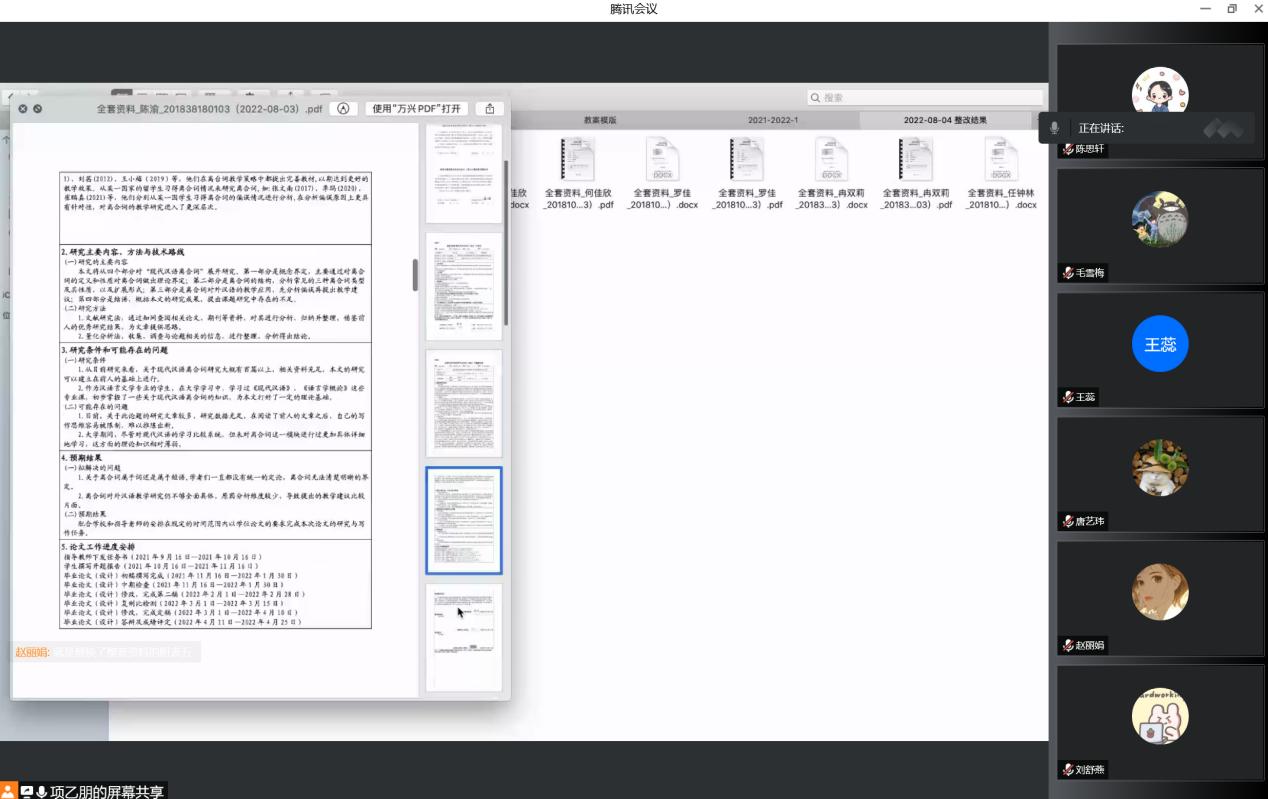This screenshot has height=799, width=1268.
Task: Click the 使用"万兴PDF"打开 button
Action: [417, 108]
